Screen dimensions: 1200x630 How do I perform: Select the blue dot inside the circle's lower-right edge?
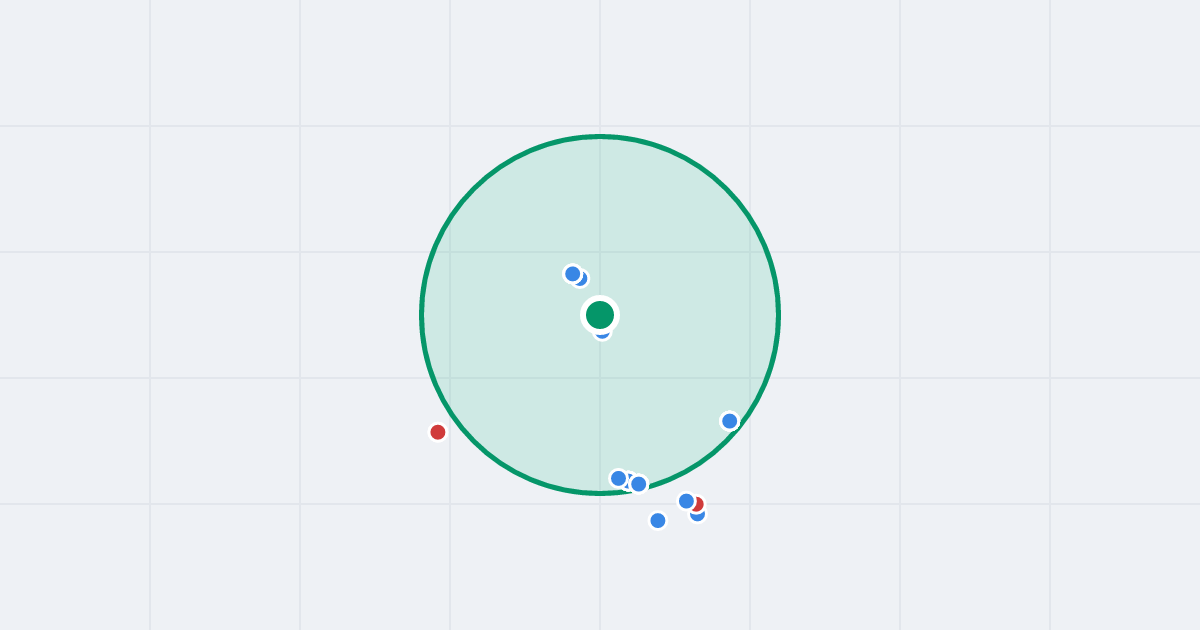tap(730, 421)
